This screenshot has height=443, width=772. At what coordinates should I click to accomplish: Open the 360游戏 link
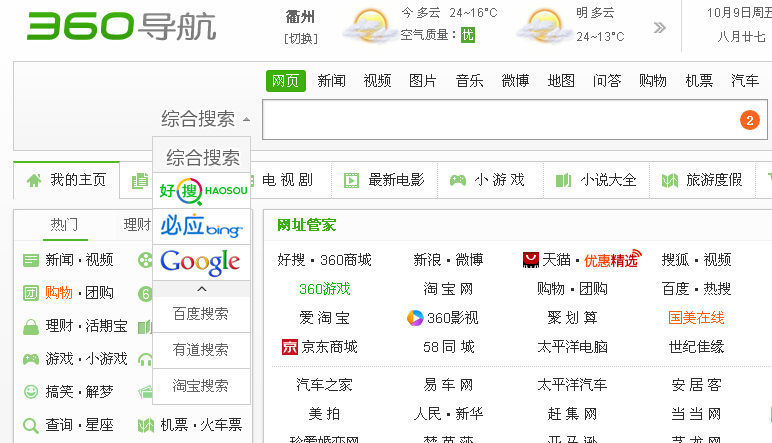pos(324,289)
